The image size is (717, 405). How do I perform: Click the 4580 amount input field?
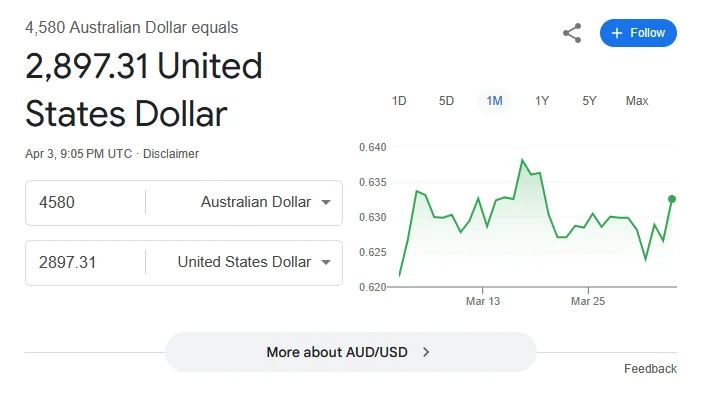(85, 202)
